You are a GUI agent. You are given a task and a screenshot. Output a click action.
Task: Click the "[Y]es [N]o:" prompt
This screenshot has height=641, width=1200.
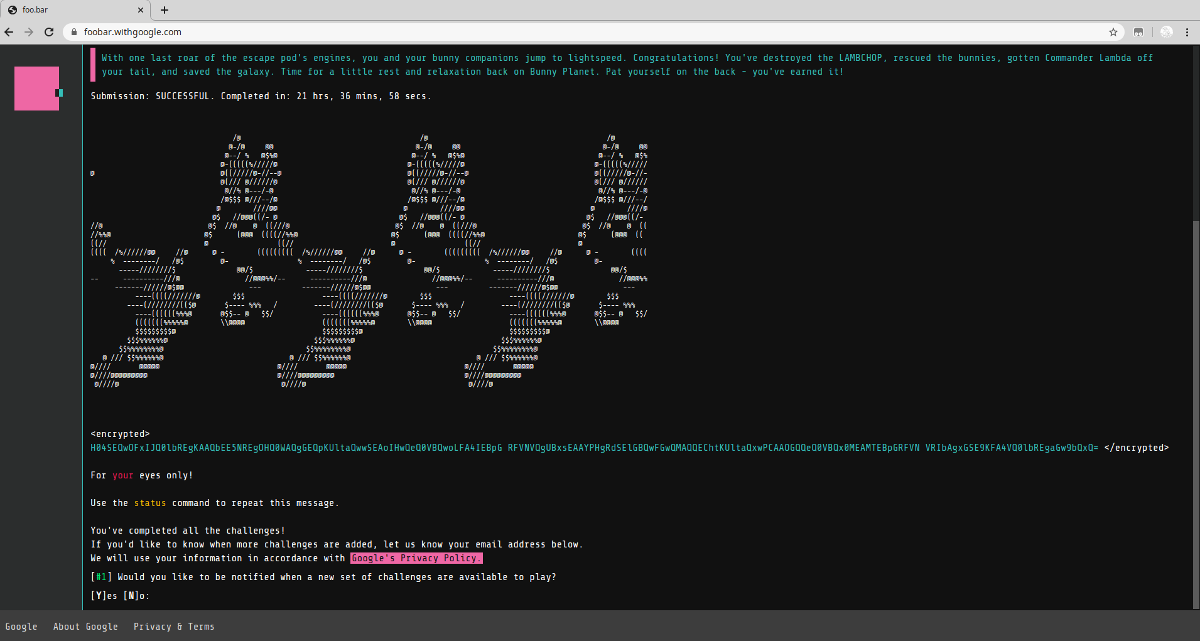(x=119, y=596)
